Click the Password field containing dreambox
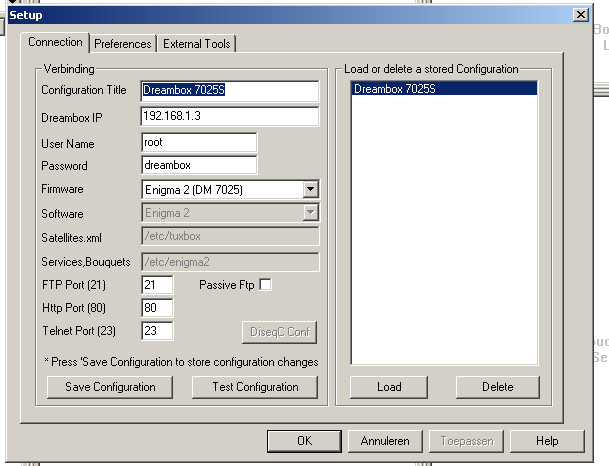Screen dimensions: 609x466 coord(199,165)
